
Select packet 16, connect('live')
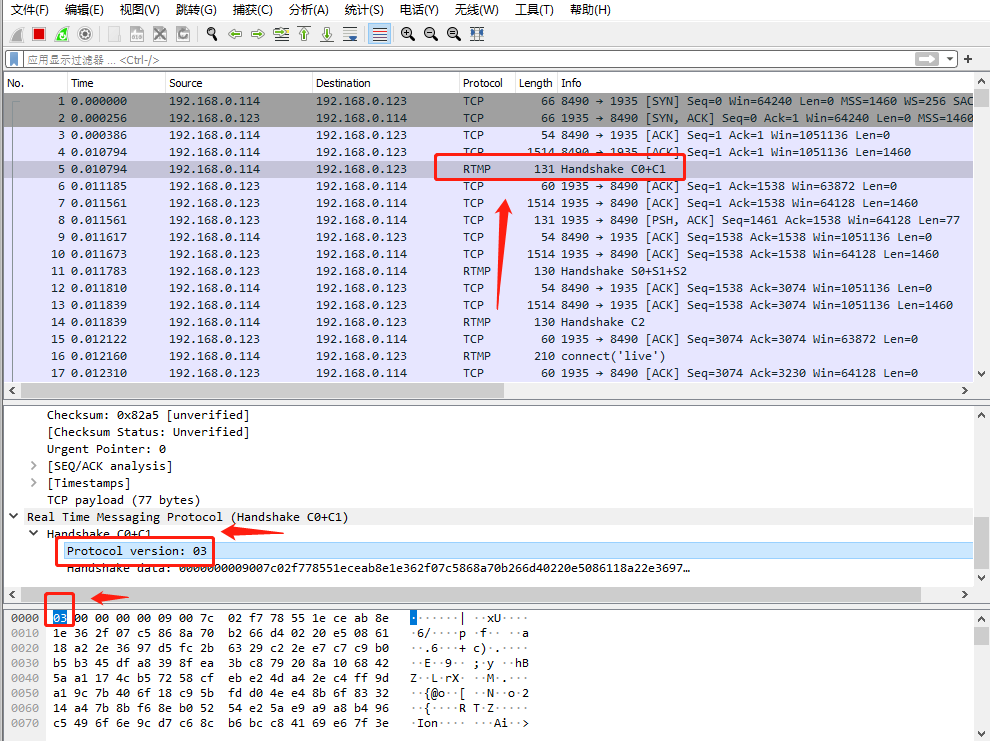coord(488,356)
